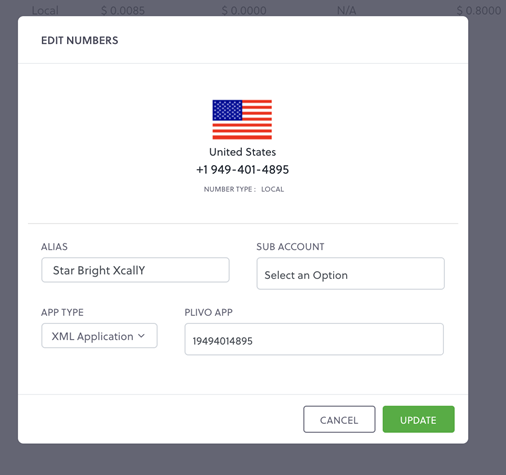Click the $ 0.0085 rate behind the dialog
This screenshot has height=475, width=506.
point(123,11)
